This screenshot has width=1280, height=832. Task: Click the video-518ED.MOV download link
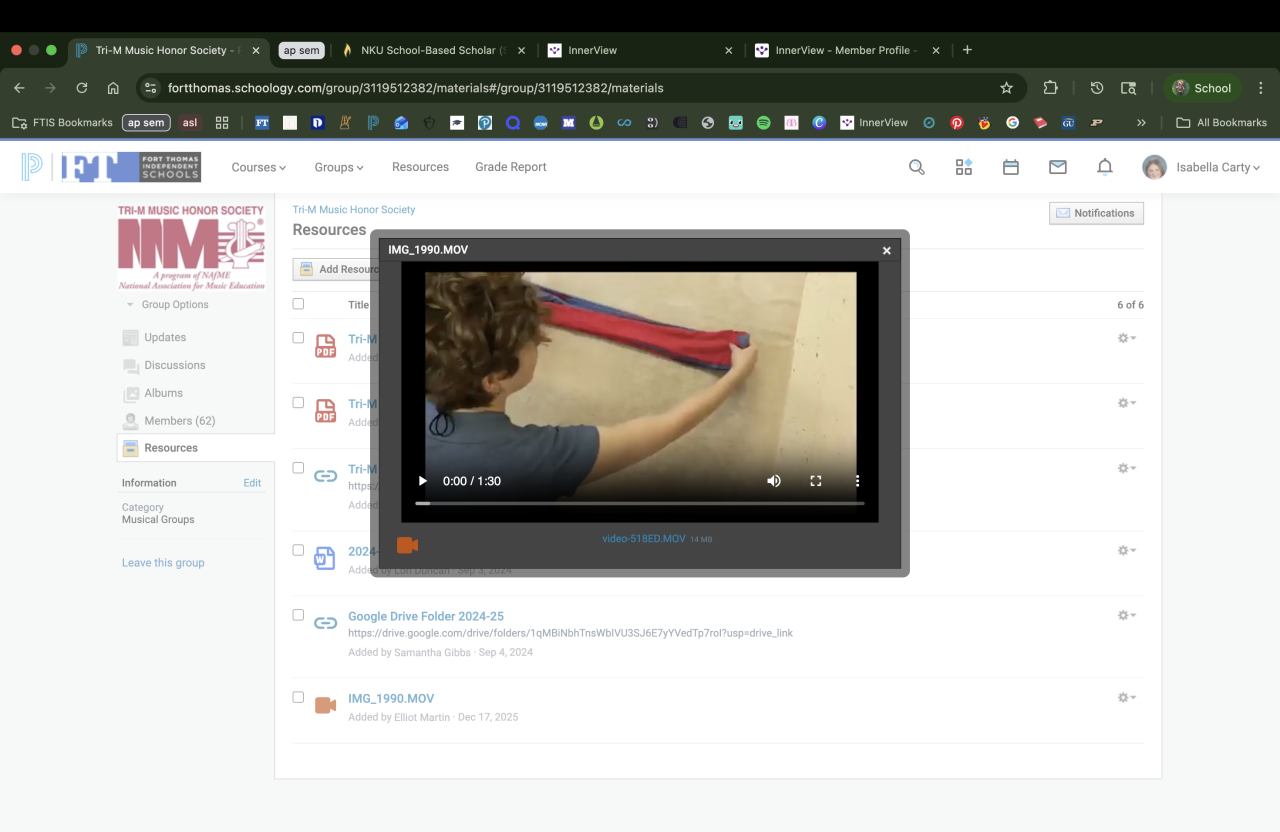[x=643, y=539]
